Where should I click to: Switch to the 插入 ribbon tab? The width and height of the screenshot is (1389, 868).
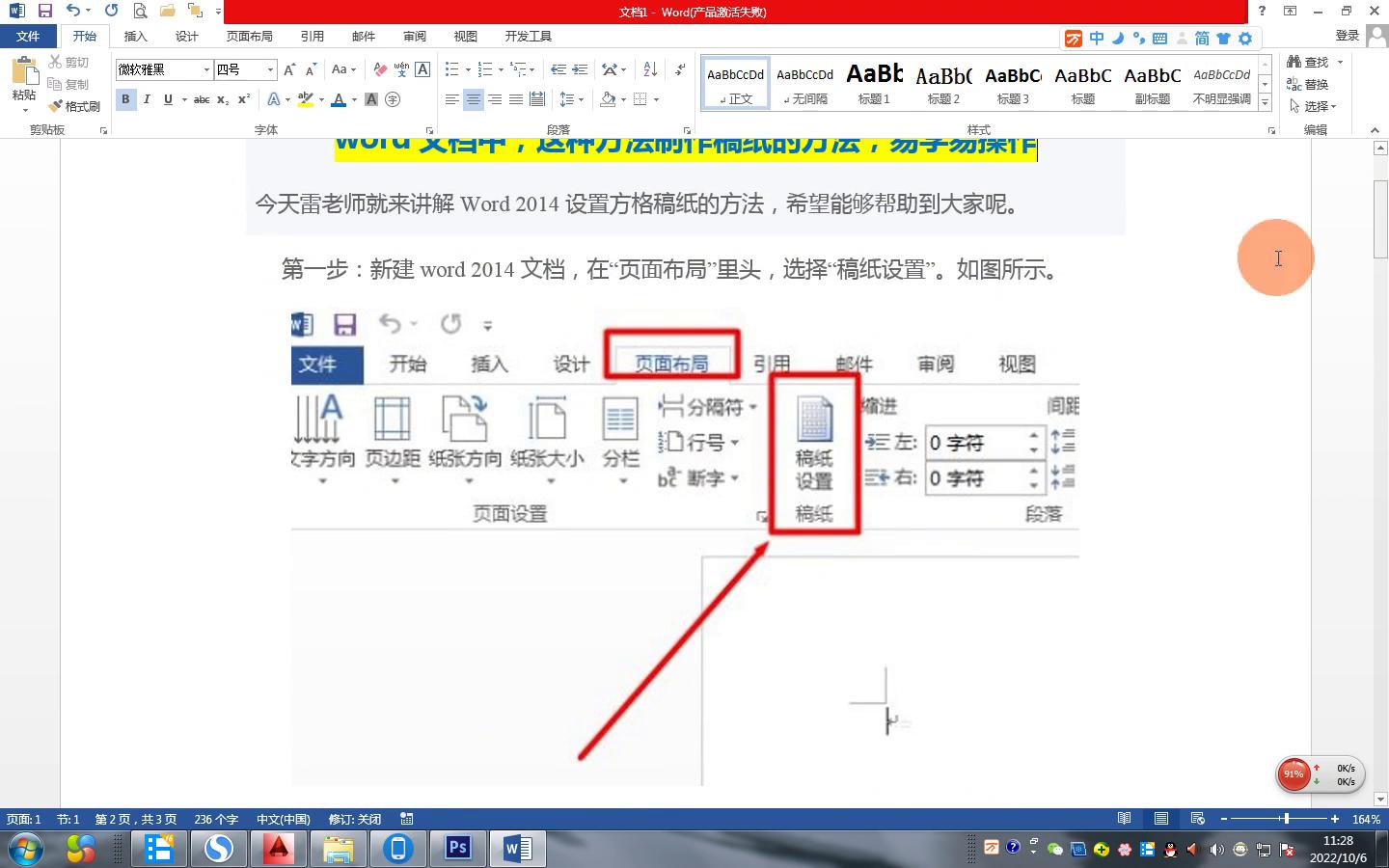pos(135,36)
